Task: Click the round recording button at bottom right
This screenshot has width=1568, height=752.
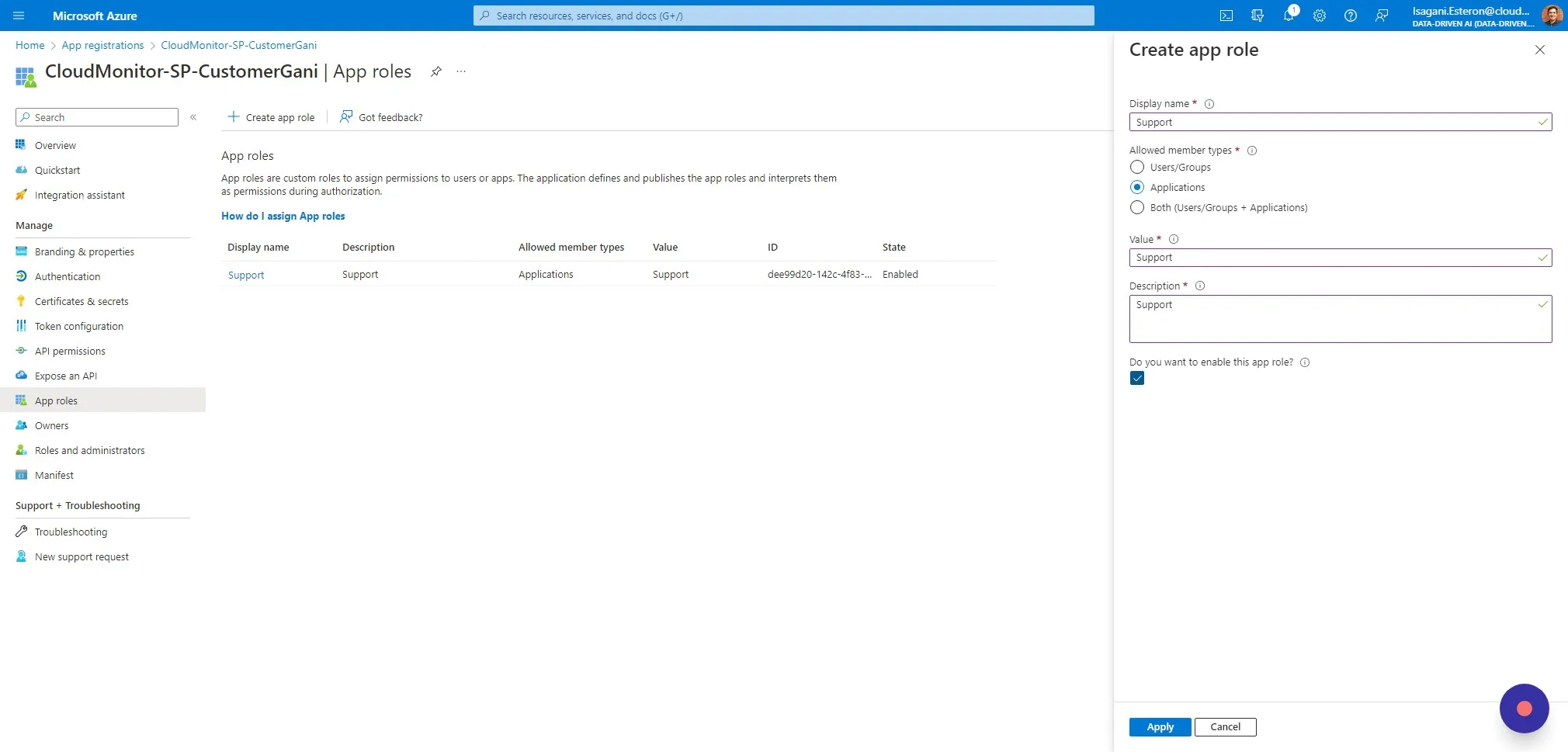Action: point(1524,708)
